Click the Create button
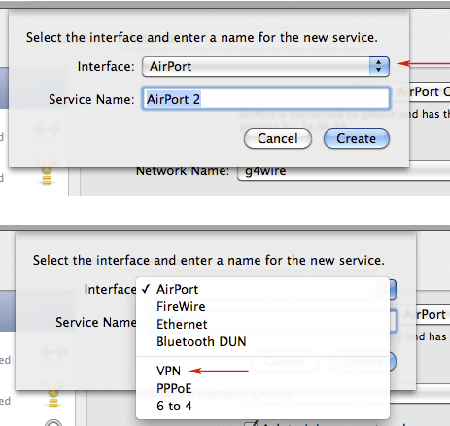 [356, 138]
